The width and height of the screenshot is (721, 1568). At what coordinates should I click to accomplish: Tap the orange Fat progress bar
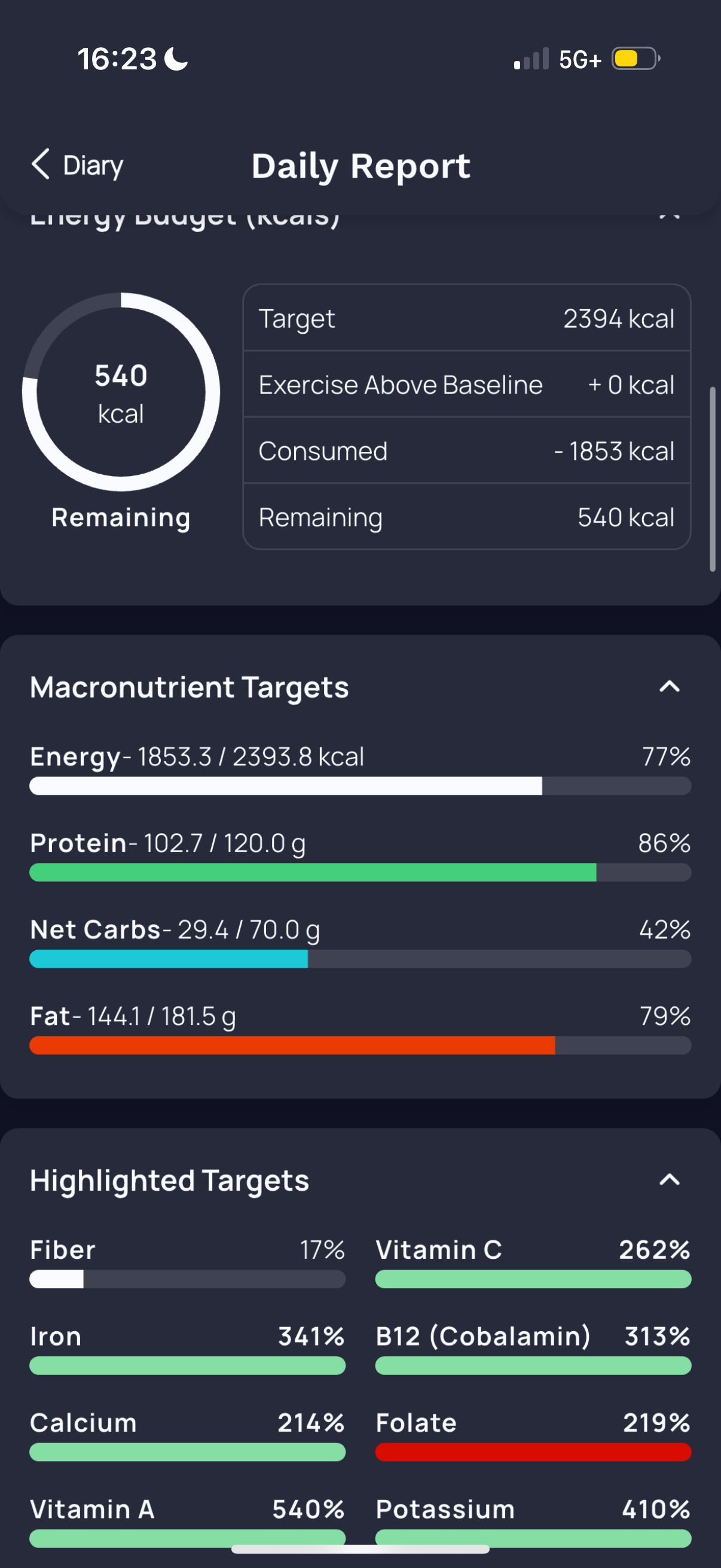(360, 1045)
